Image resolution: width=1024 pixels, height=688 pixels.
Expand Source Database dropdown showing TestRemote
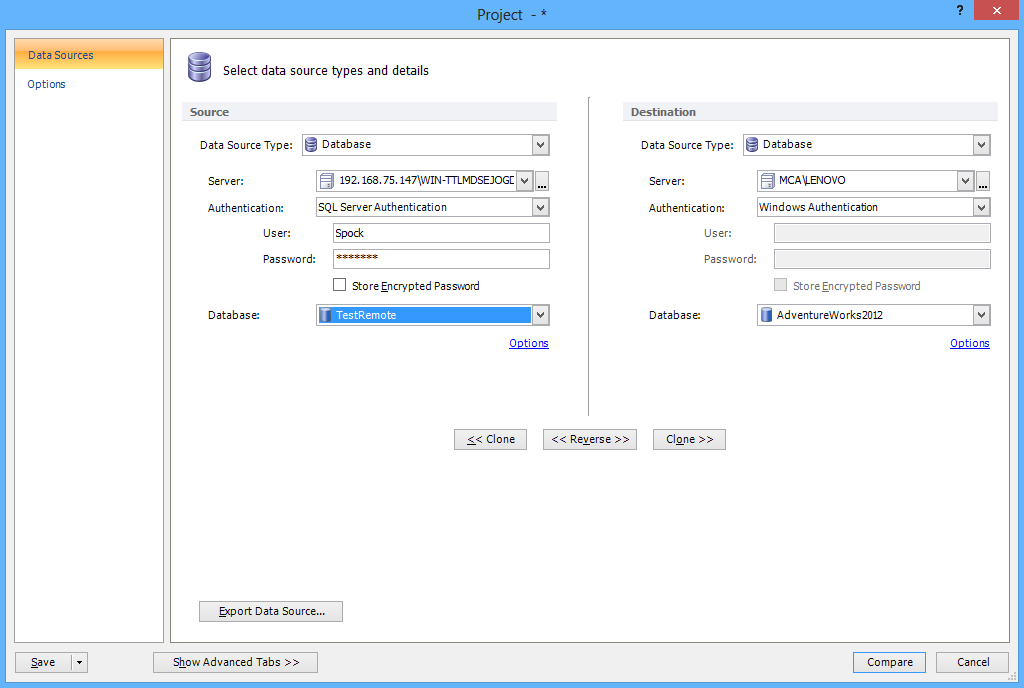click(x=540, y=315)
